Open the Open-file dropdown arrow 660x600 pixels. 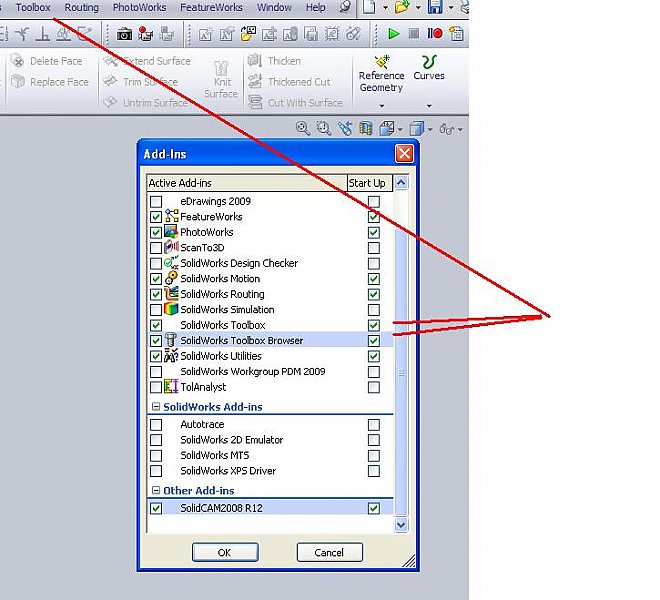(x=418, y=7)
